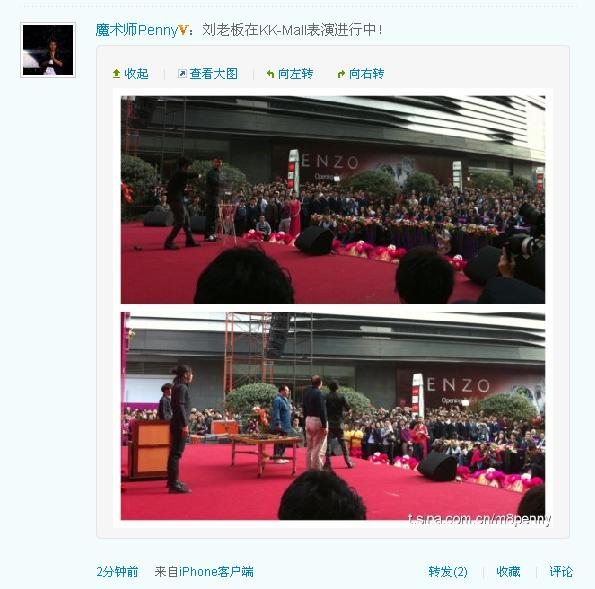Image resolution: width=595 pixels, height=589 pixels.
Task: Click the bottom stage photo with the table
Action: pyautogui.click(x=333, y=416)
